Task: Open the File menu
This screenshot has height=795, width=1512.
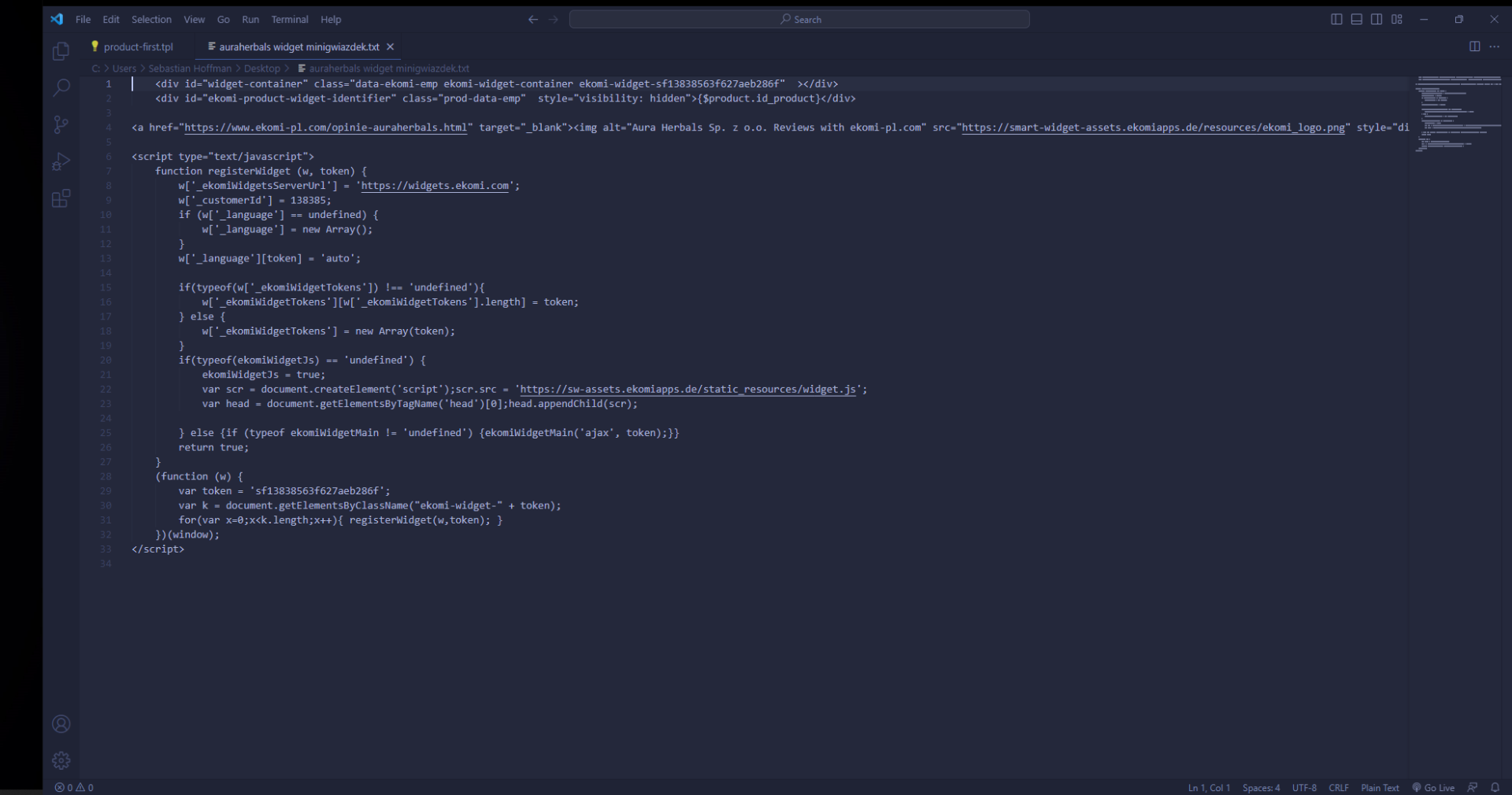Action: (83, 20)
